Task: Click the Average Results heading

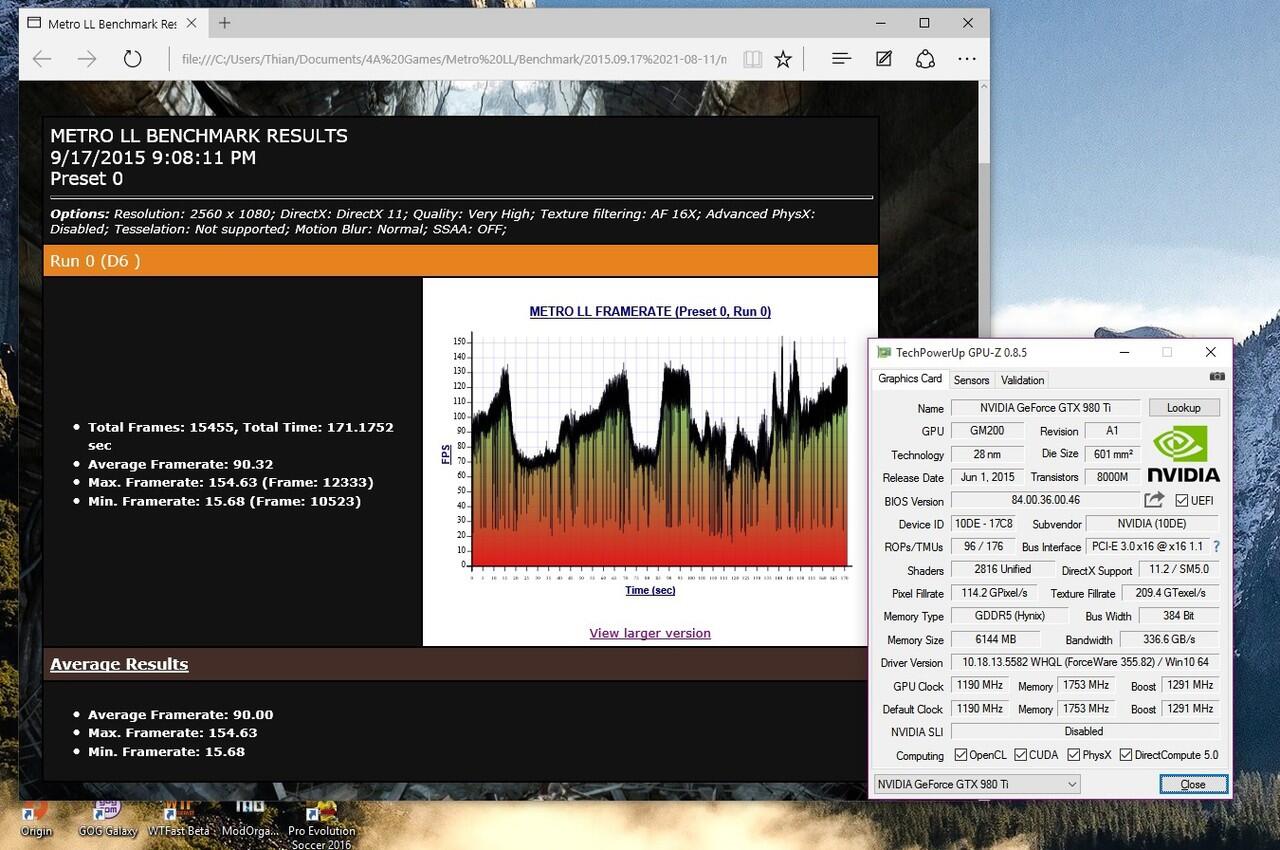Action: pos(119,664)
